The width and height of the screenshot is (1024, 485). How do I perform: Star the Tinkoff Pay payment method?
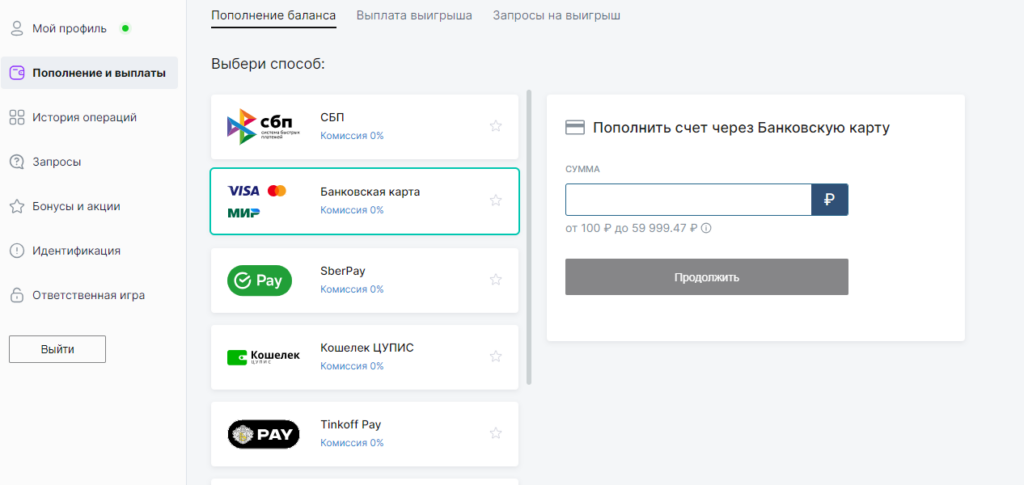point(496,433)
